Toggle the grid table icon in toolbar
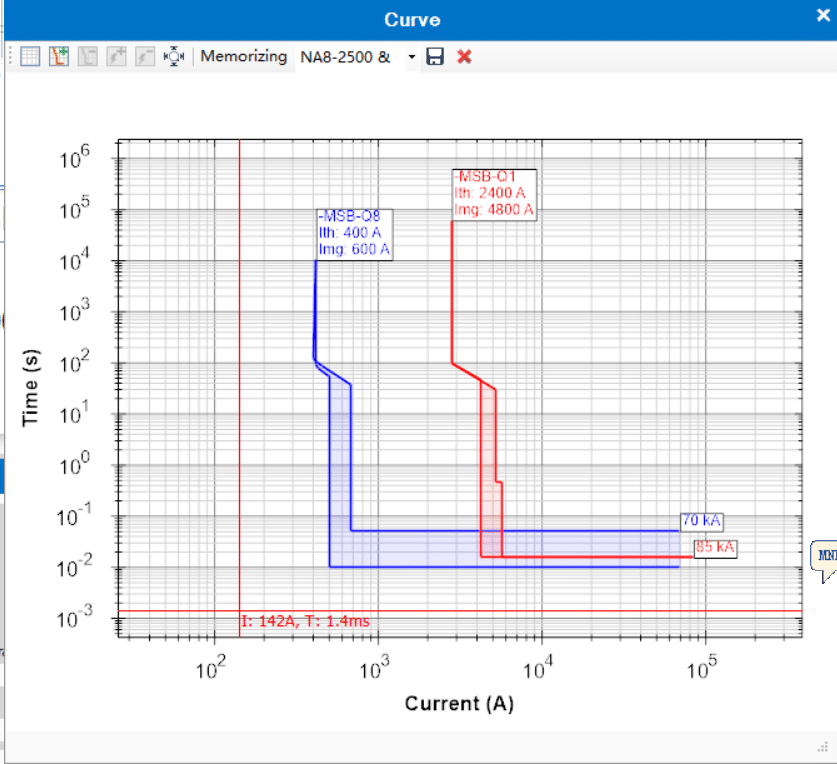The image size is (837, 764). [x=30, y=56]
